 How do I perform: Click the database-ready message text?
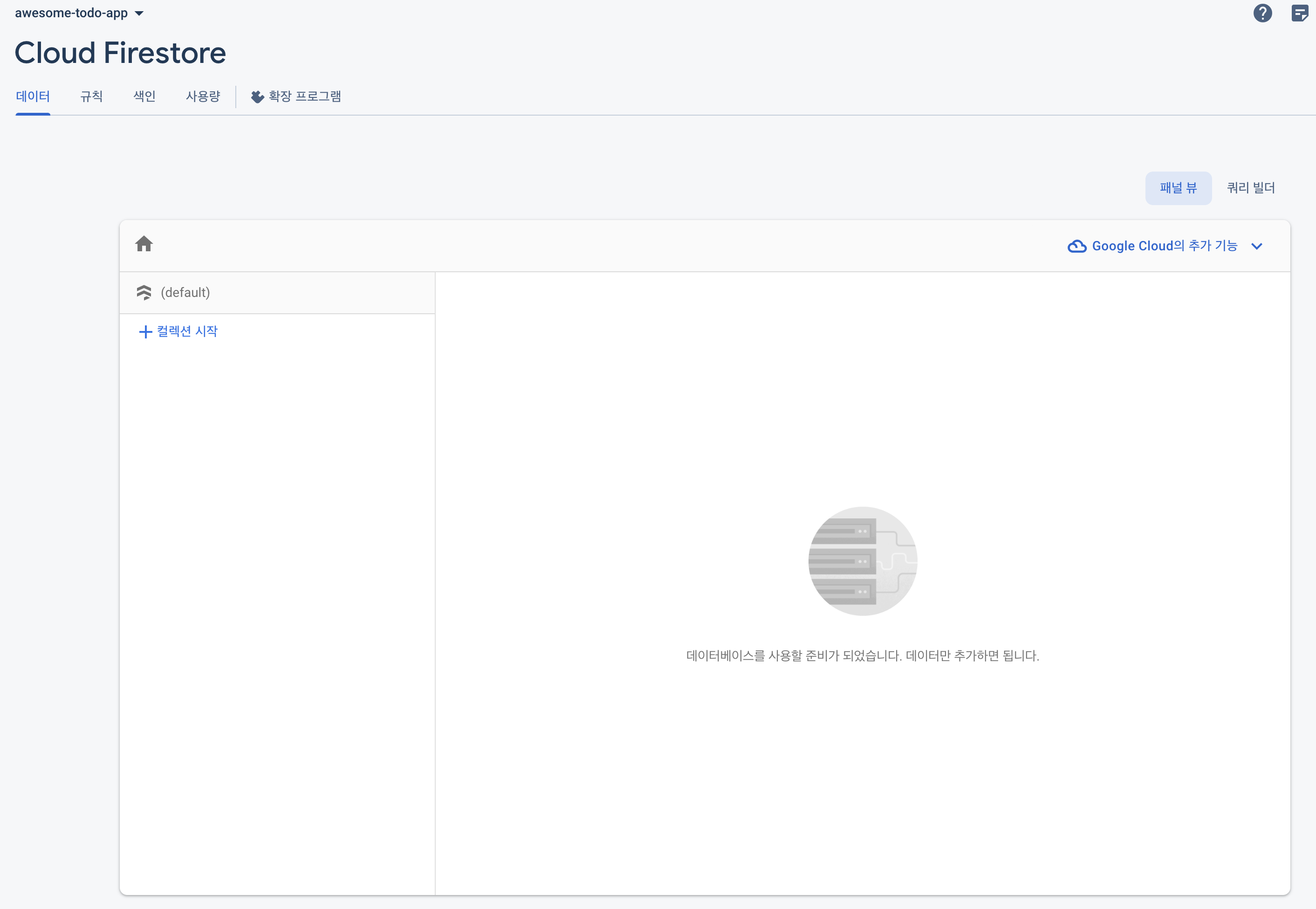point(863,655)
